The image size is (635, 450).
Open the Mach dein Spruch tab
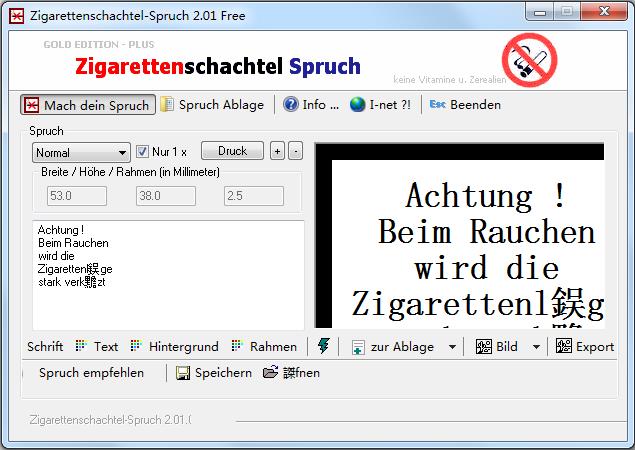[88, 105]
